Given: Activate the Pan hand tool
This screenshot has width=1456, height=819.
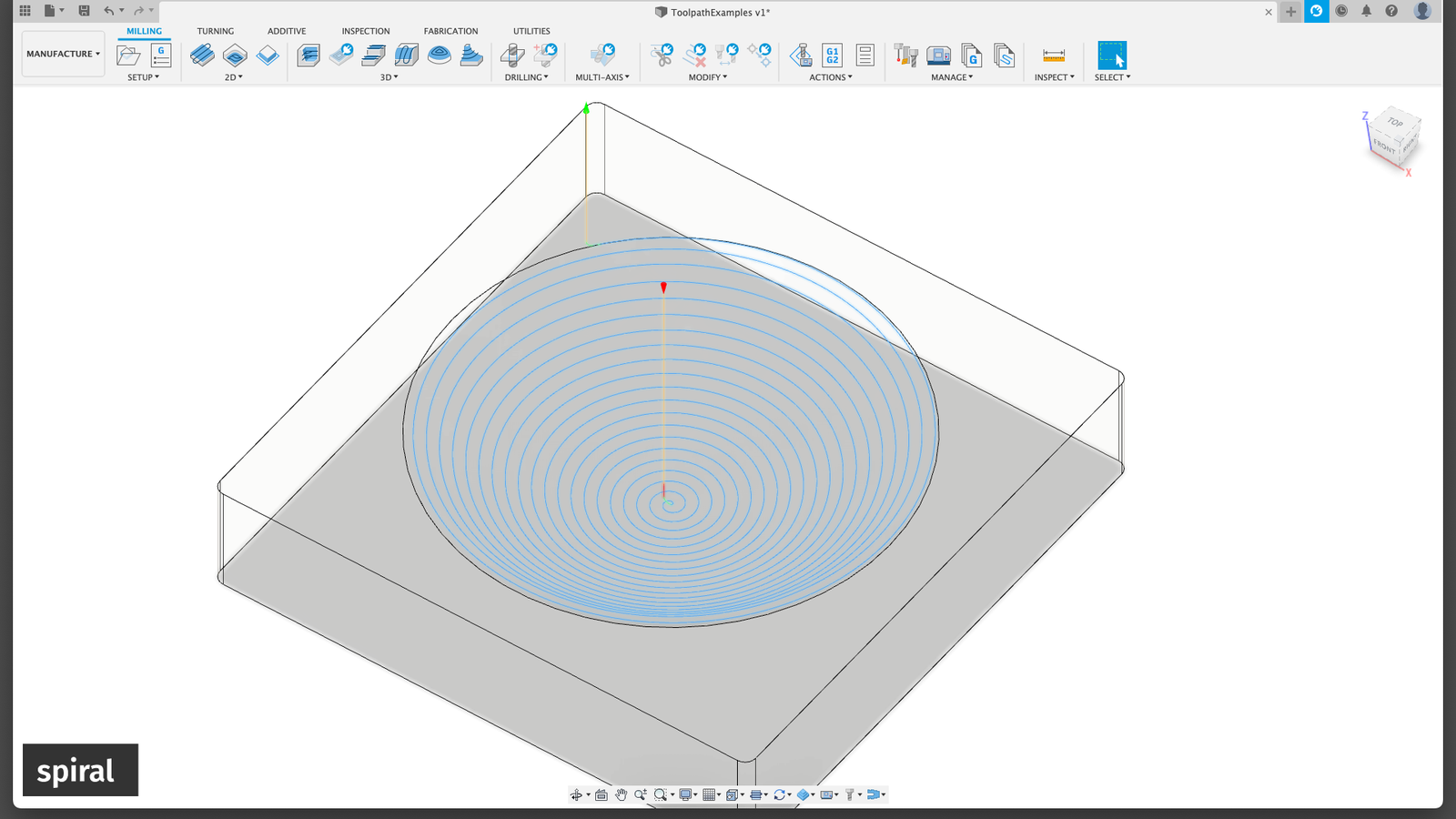Looking at the screenshot, I should coord(621,794).
